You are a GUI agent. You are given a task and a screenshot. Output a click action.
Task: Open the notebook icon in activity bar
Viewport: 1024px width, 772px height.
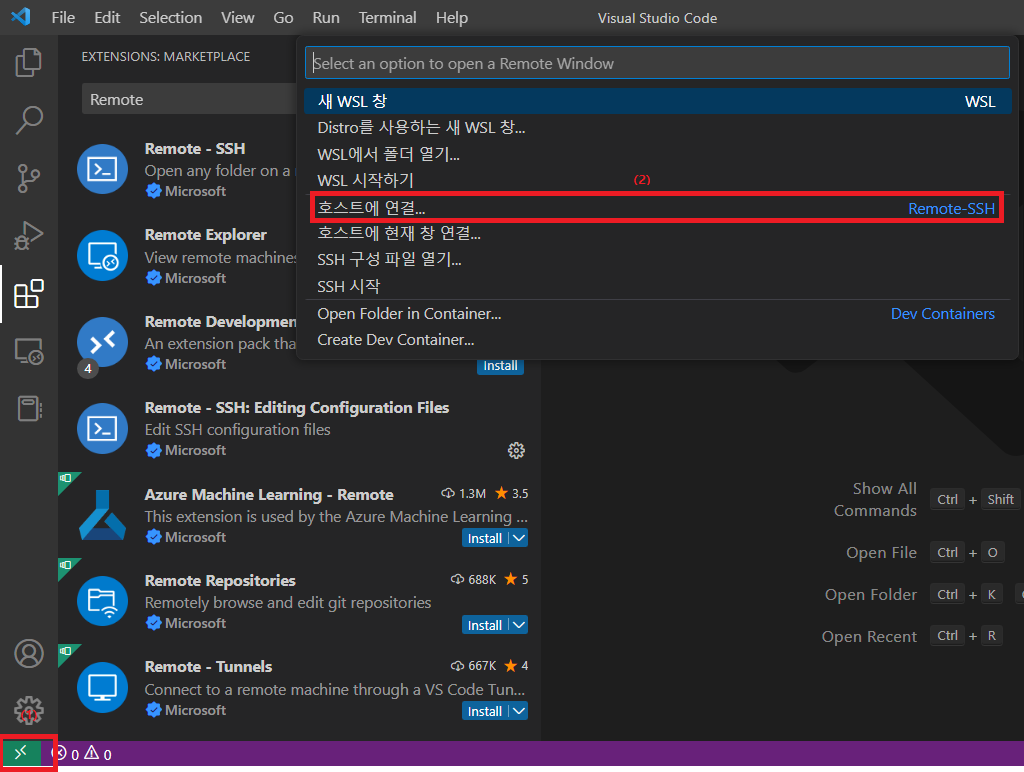29,409
